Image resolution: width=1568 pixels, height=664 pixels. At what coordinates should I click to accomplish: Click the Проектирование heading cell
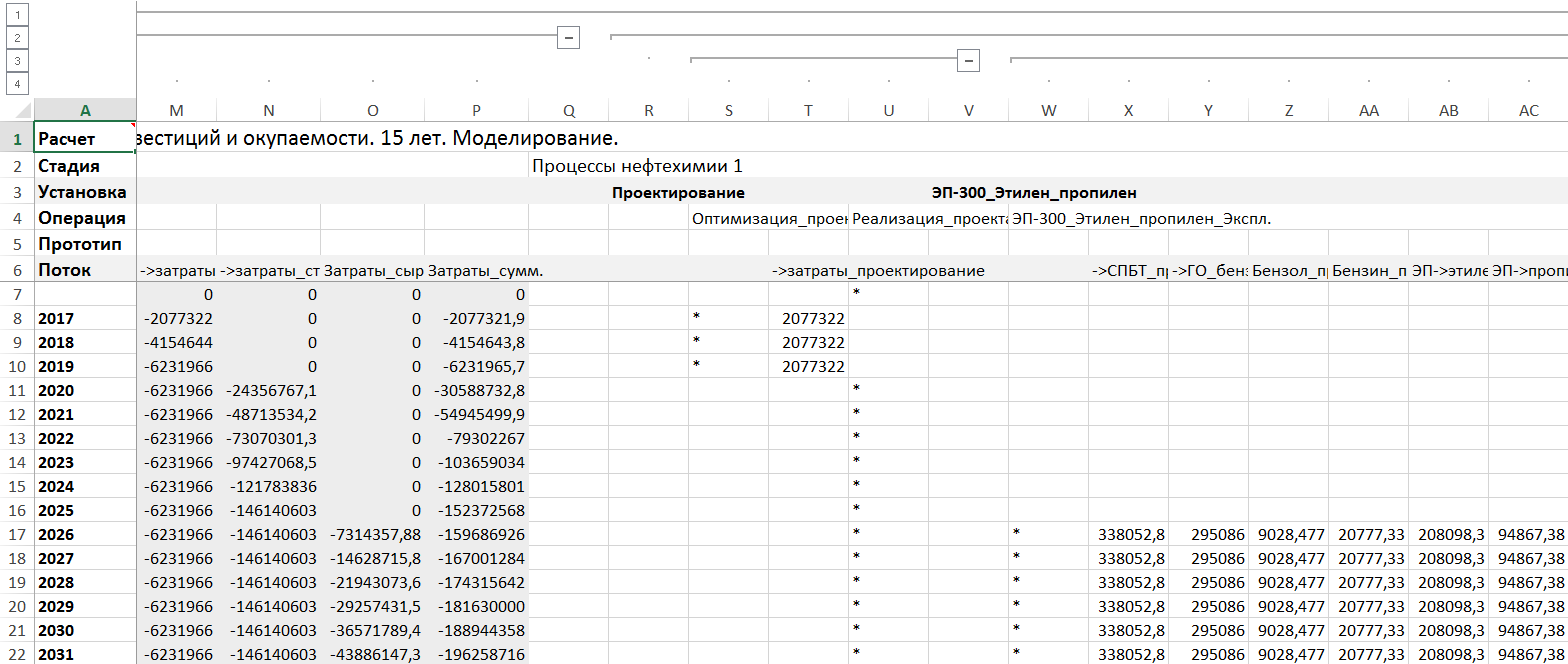click(x=678, y=192)
